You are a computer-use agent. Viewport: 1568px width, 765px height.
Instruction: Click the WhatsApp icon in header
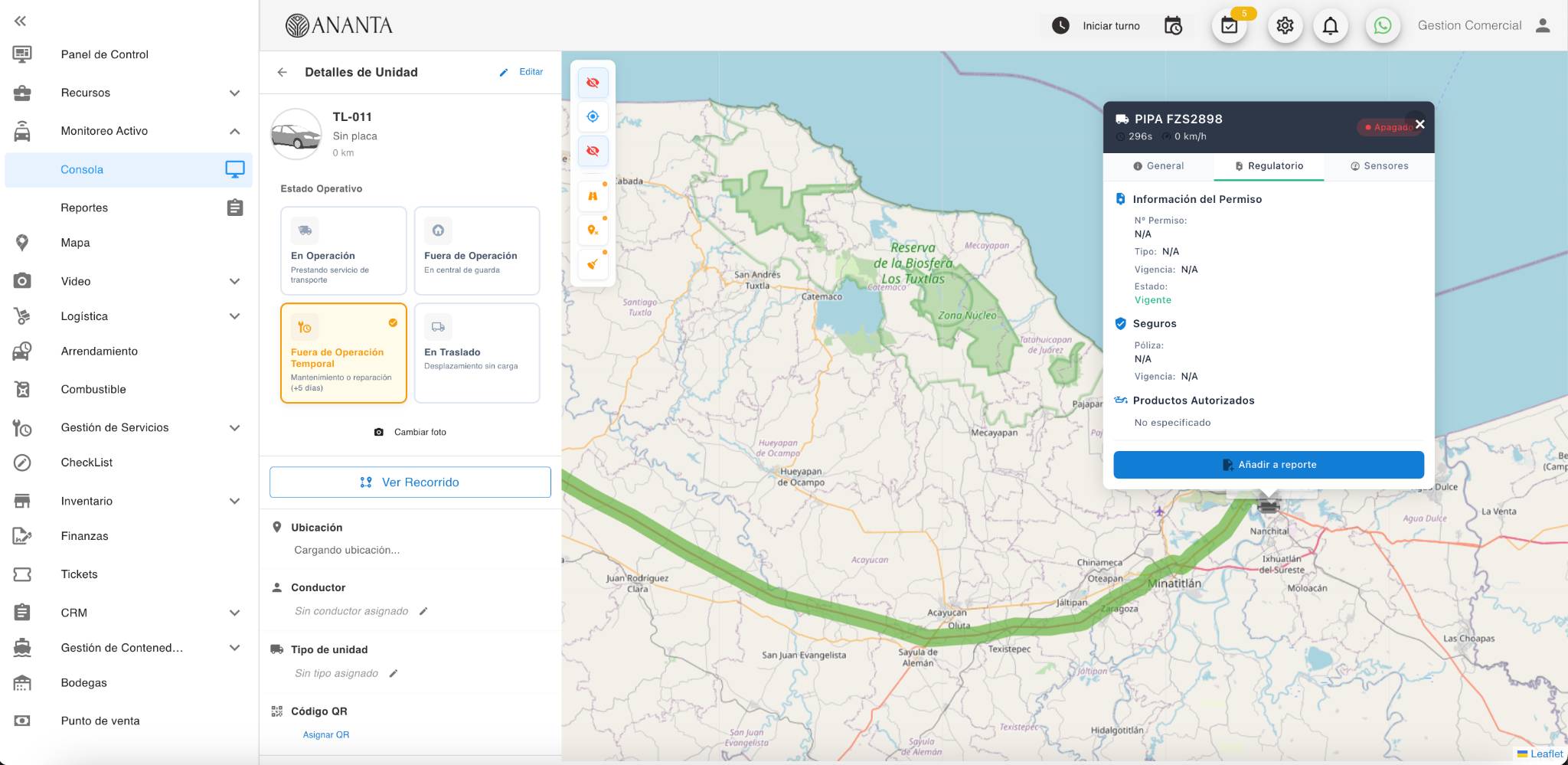pos(1383,26)
